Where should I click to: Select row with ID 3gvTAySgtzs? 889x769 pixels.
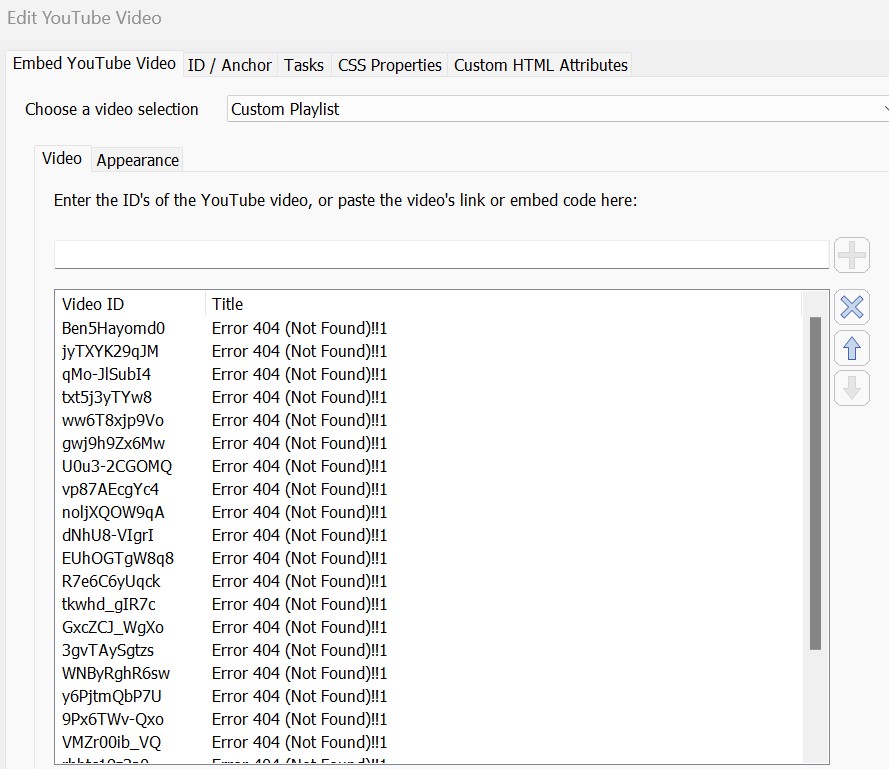pos(429,650)
